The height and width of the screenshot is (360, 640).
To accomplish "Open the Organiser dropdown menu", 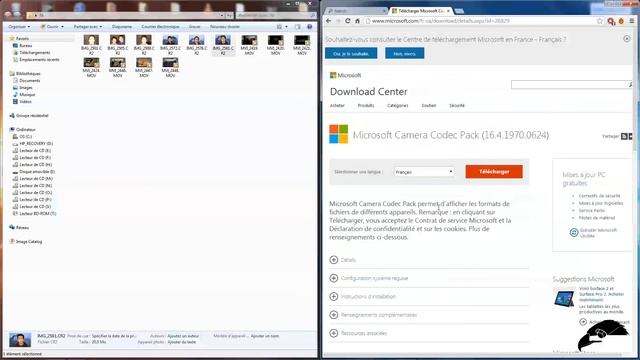I will (19, 27).
